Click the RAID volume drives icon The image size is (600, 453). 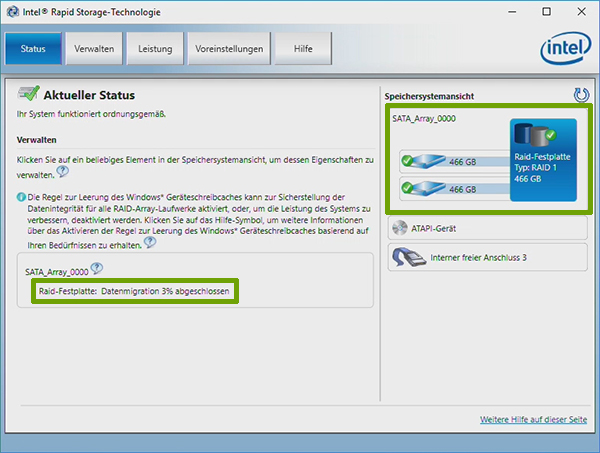click(535, 135)
